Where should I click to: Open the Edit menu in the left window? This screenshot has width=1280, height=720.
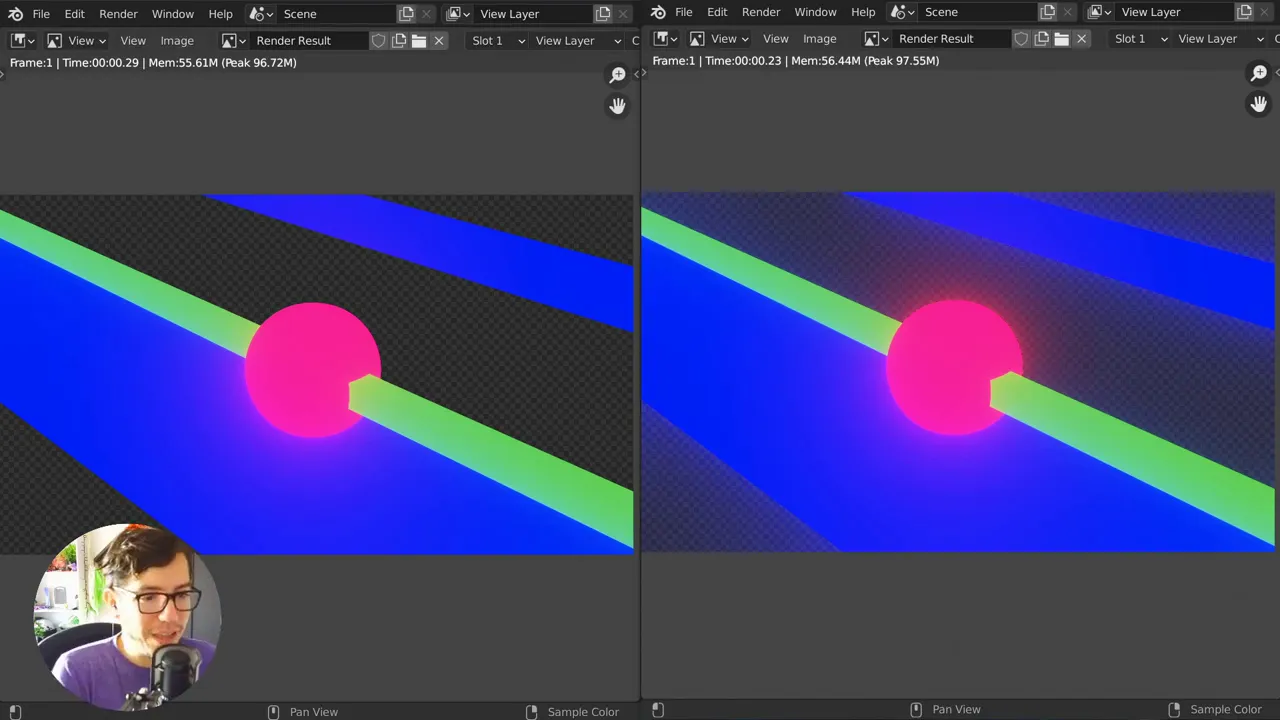click(x=75, y=14)
